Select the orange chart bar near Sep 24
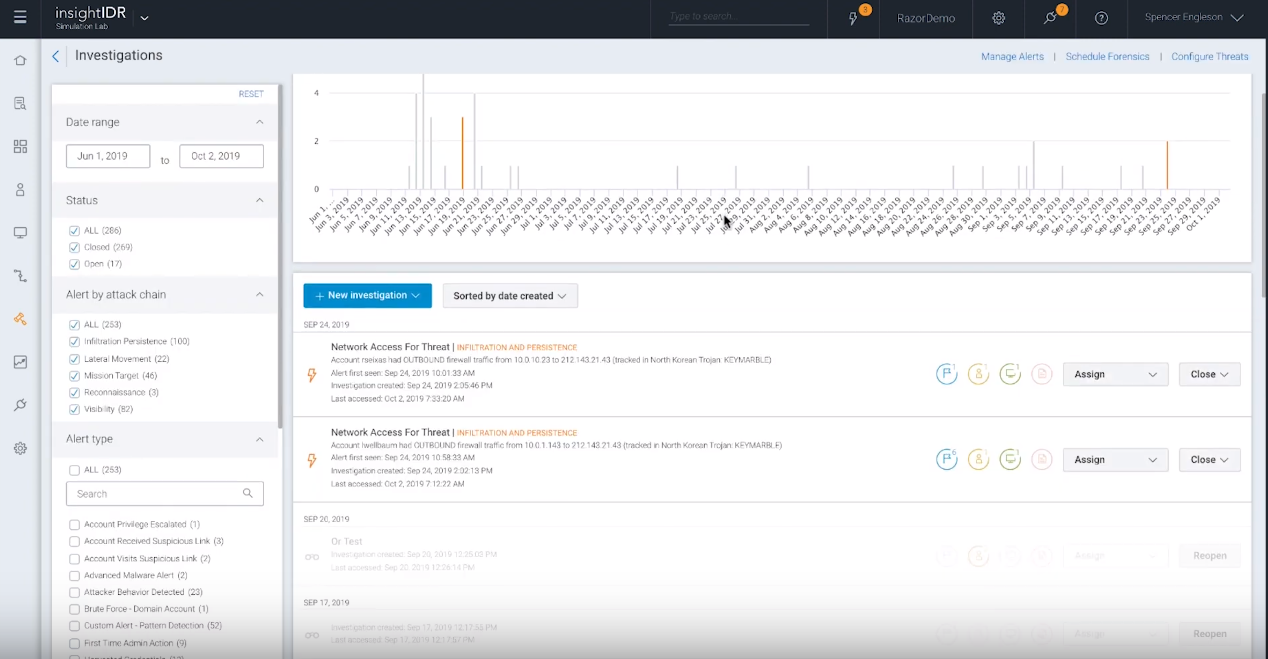1268x659 pixels. click(x=1167, y=165)
